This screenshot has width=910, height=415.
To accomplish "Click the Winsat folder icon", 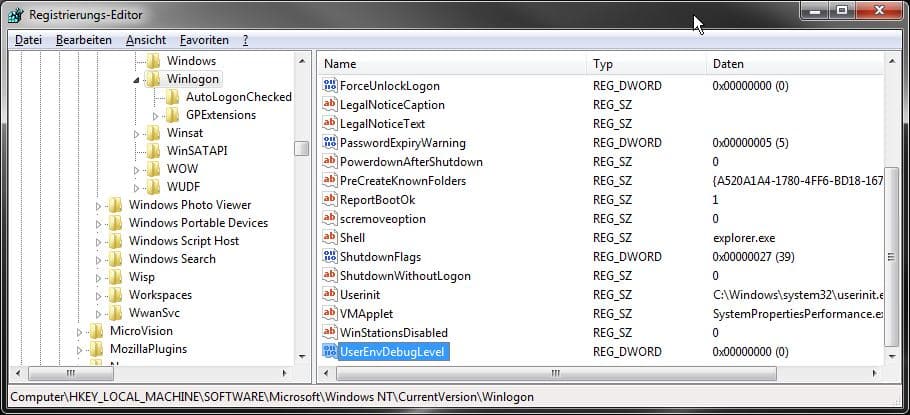I will 153,133.
